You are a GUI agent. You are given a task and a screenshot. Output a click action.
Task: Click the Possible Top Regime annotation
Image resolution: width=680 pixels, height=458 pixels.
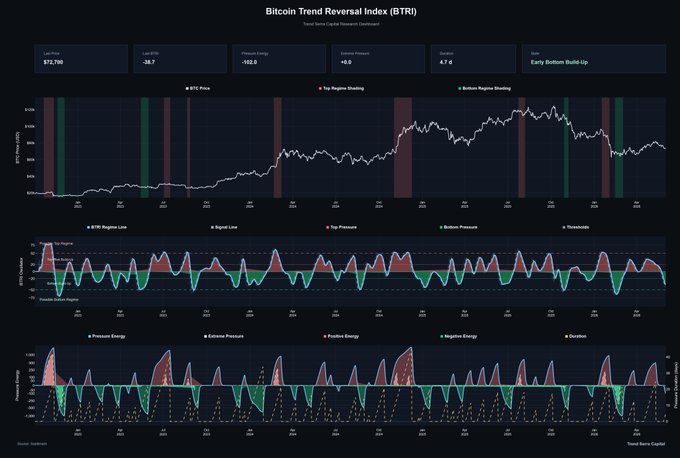click(56, 244)
